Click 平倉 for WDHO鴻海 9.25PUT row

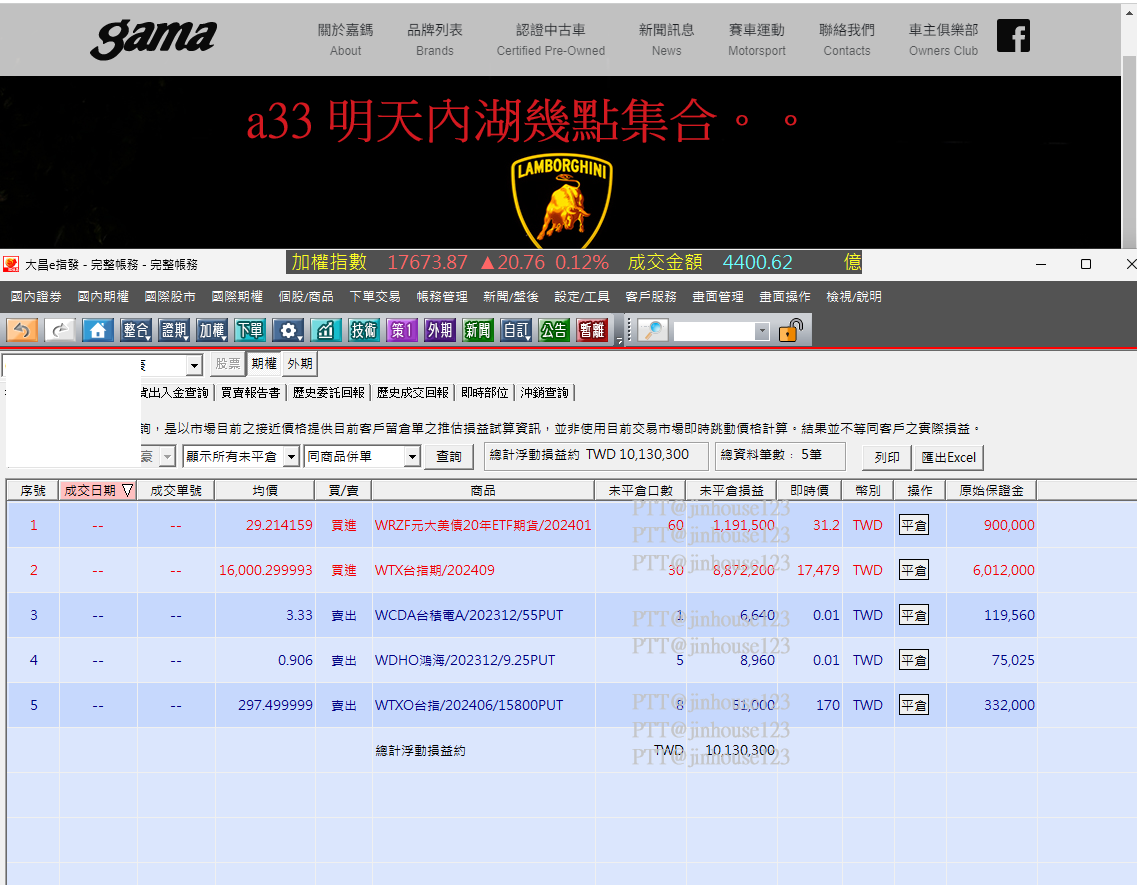coord(914,660)
